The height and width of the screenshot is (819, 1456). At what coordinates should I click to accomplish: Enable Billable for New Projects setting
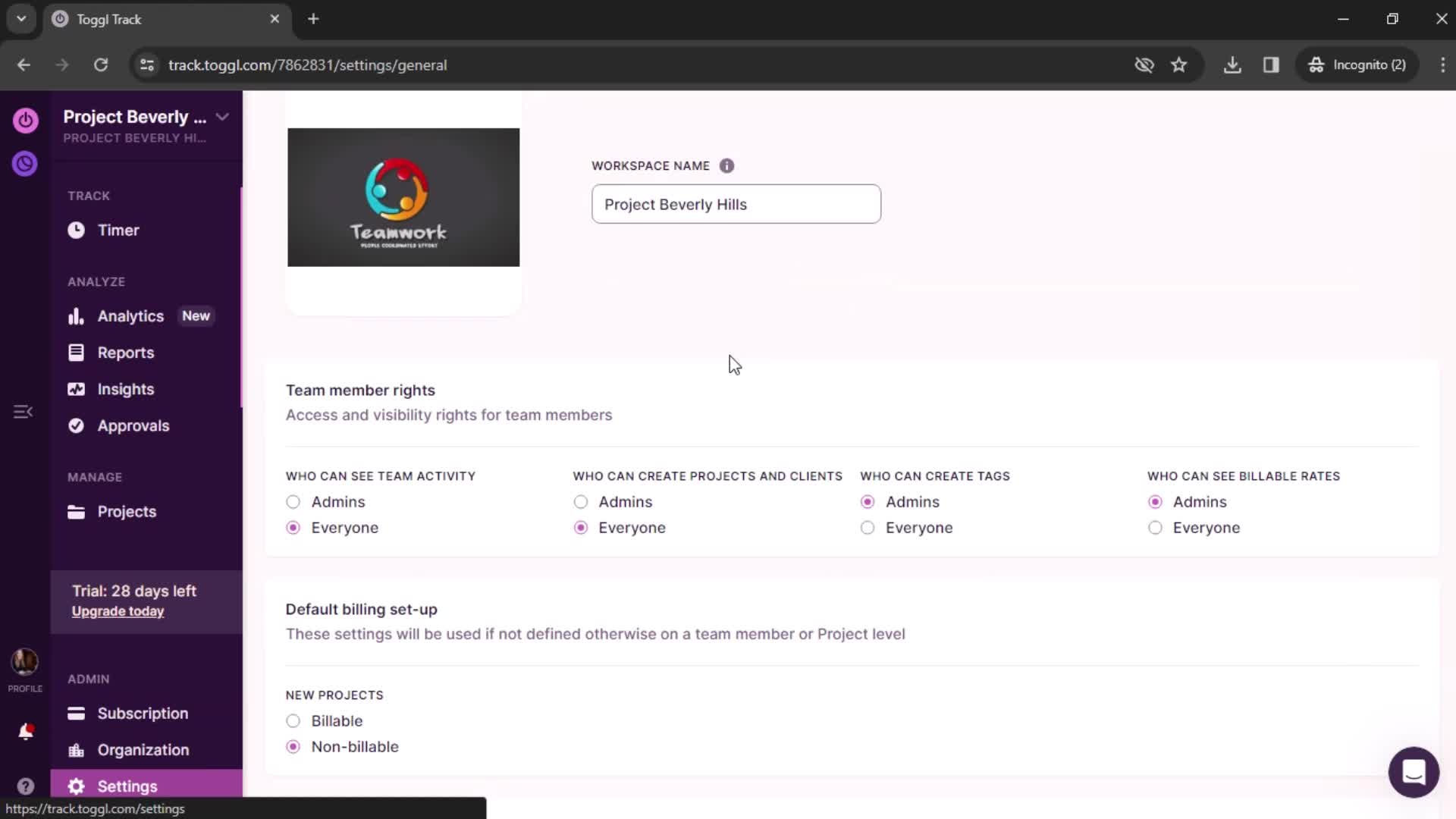click(x=293, y=720)
